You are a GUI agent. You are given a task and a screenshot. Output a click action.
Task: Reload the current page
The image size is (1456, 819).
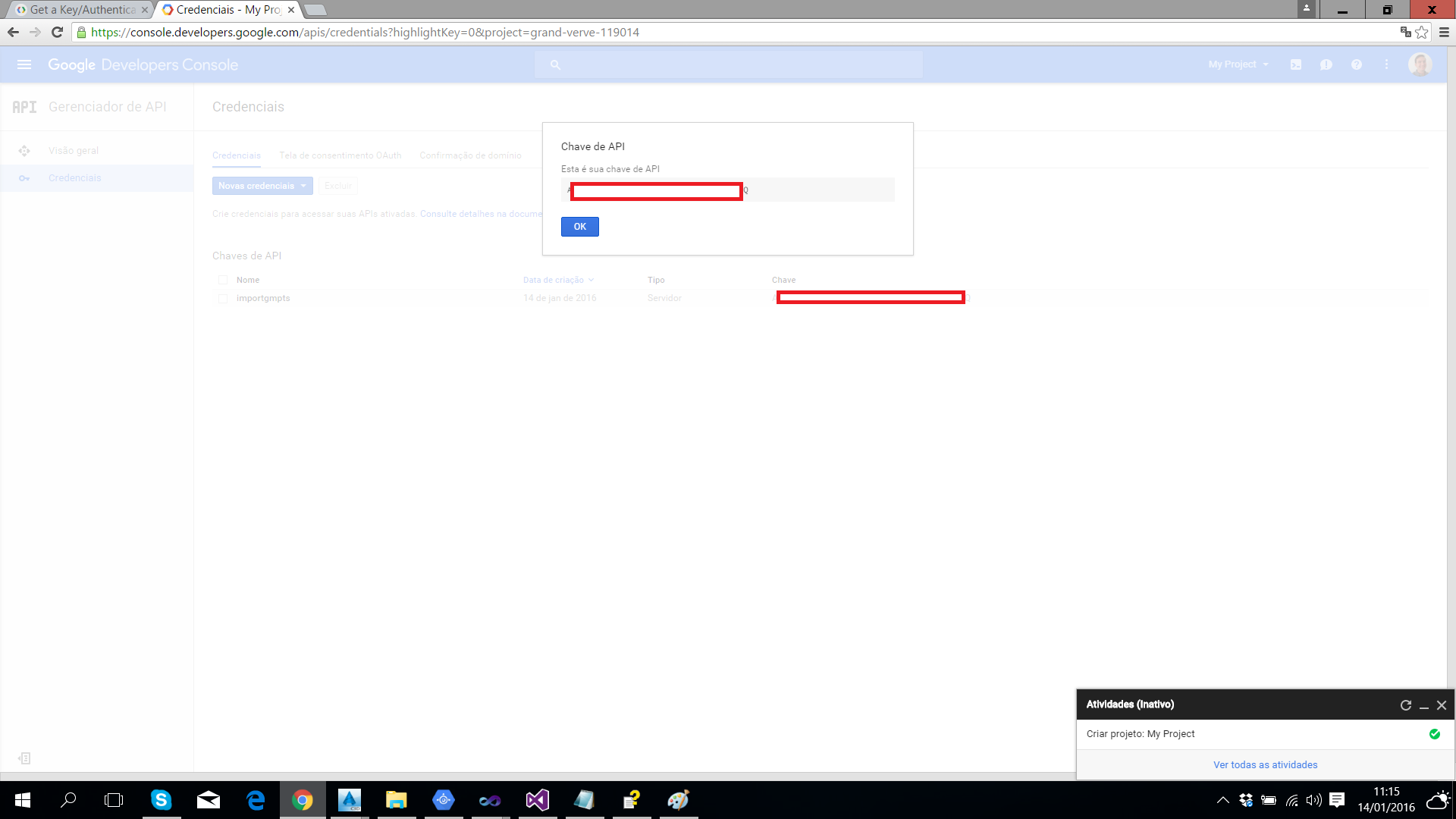point(57,32)
